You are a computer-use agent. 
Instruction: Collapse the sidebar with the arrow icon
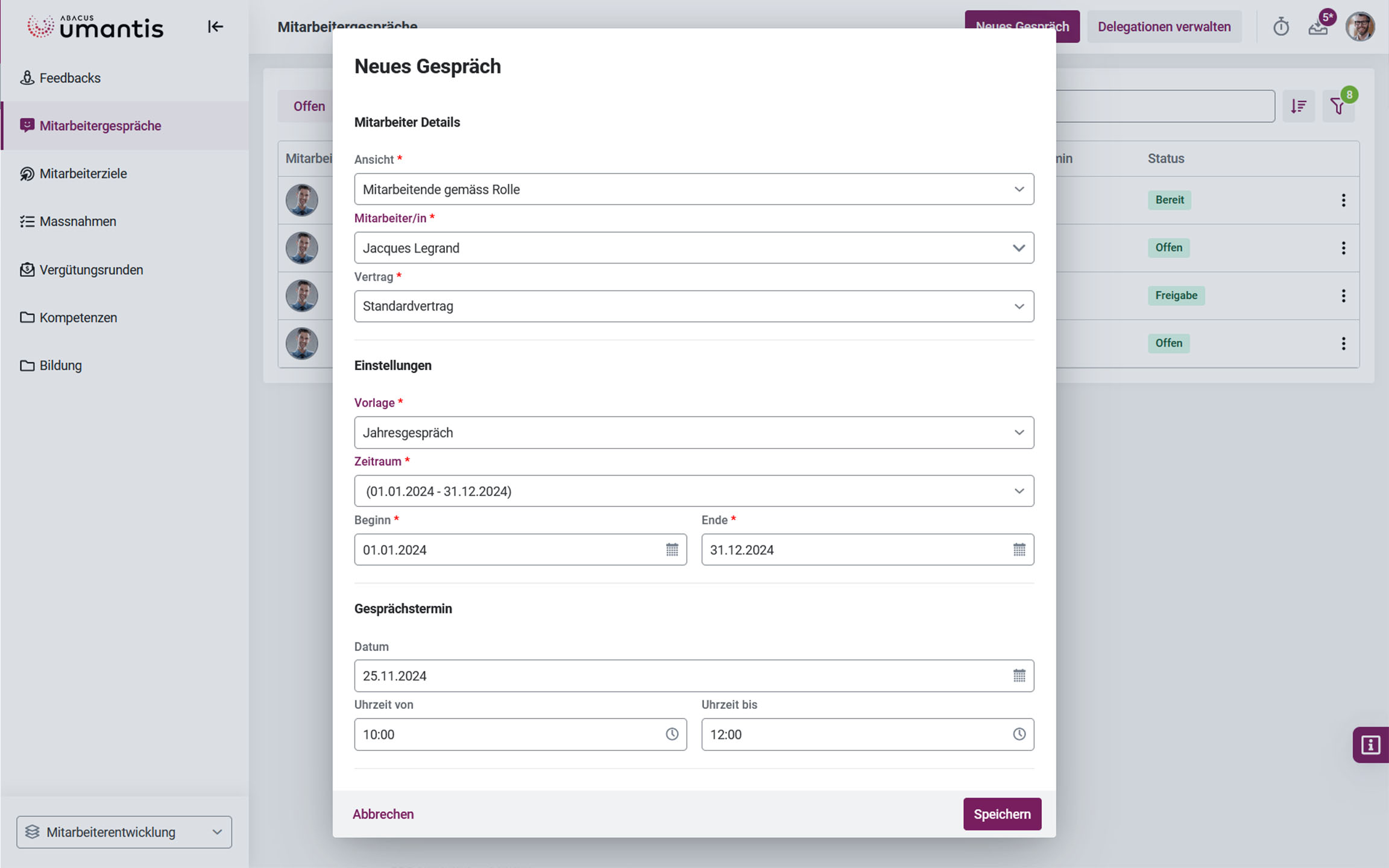[x=215, y=27]
